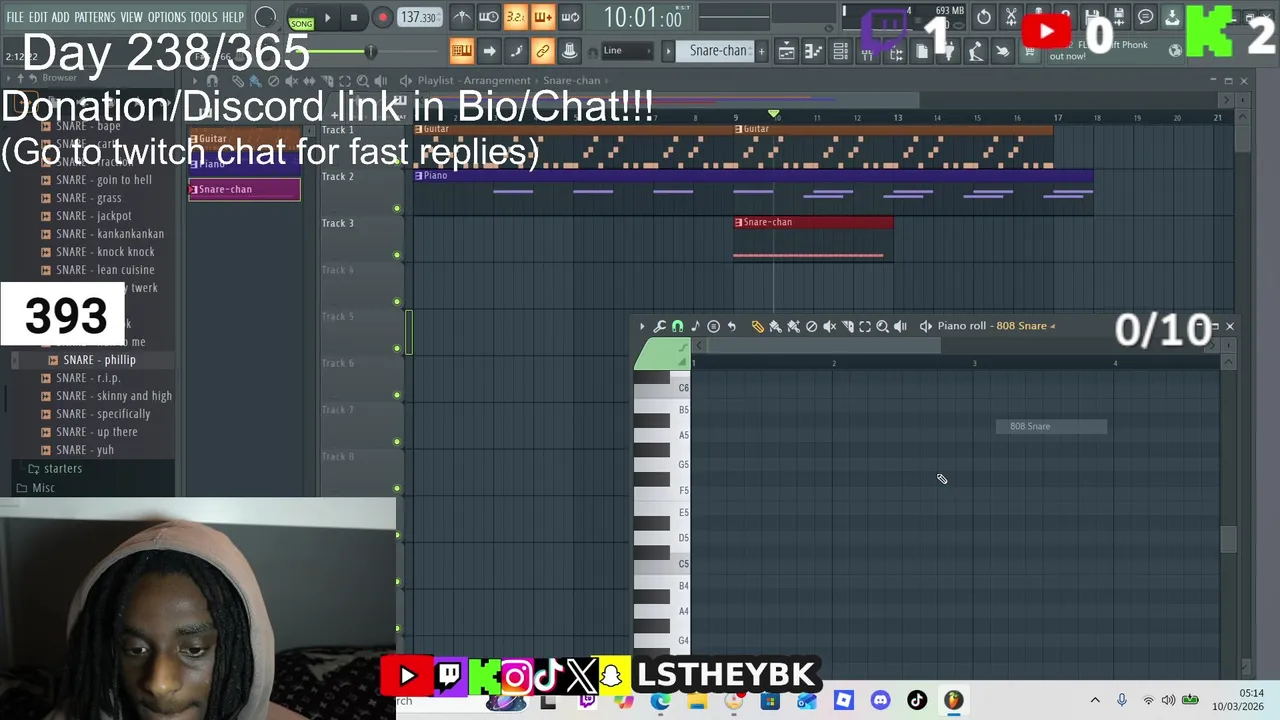Stop playback with the Stop button
The width and height of the screenshot is (1280, 720).
coord(354,17)
